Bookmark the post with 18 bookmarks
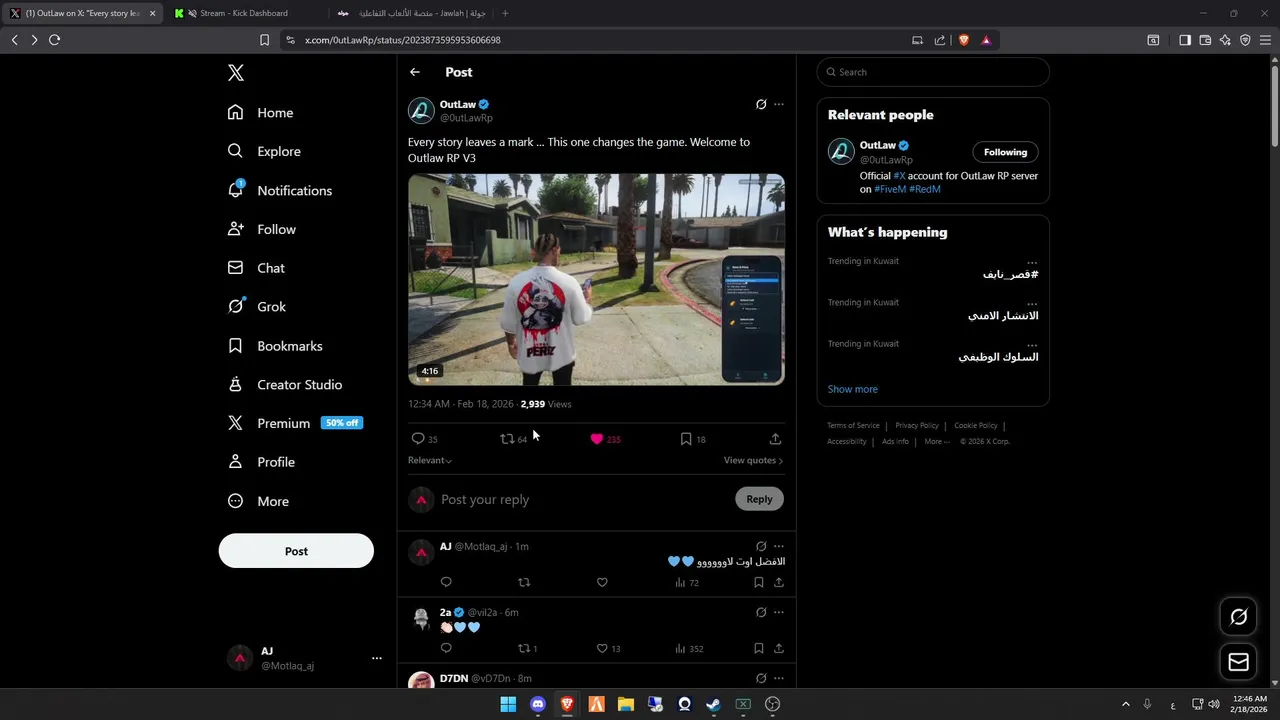 [x=693, y=439]
